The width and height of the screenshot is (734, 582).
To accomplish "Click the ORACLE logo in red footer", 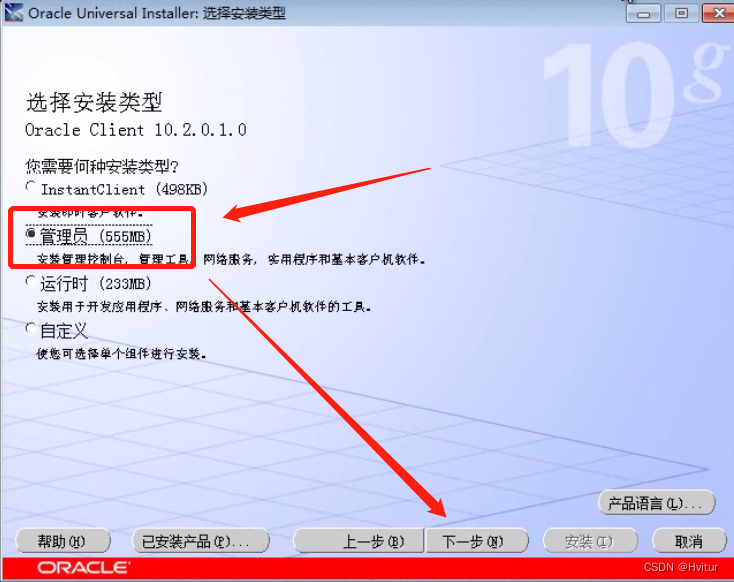I will pos(83,568).
